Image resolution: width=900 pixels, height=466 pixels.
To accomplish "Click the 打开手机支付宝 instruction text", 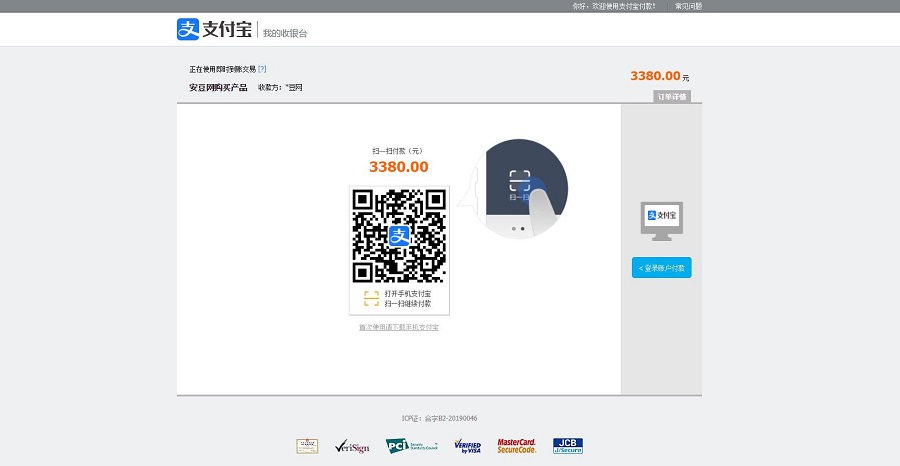I will (408, 294).
